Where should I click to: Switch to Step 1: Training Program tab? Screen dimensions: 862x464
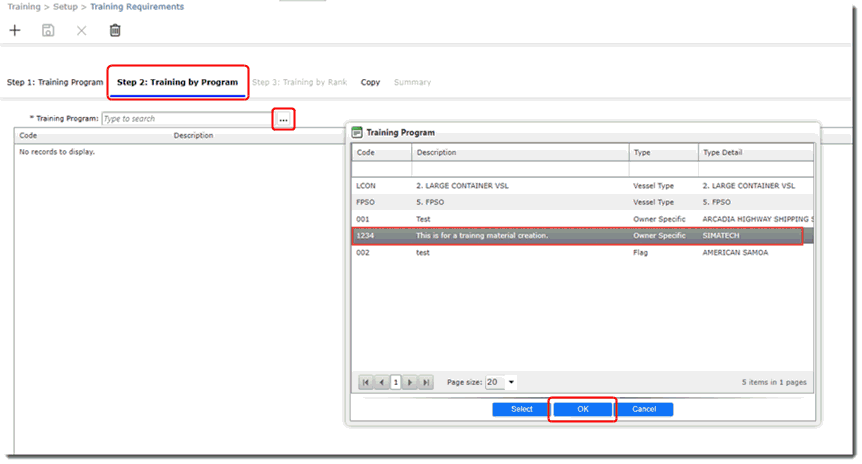55,82
